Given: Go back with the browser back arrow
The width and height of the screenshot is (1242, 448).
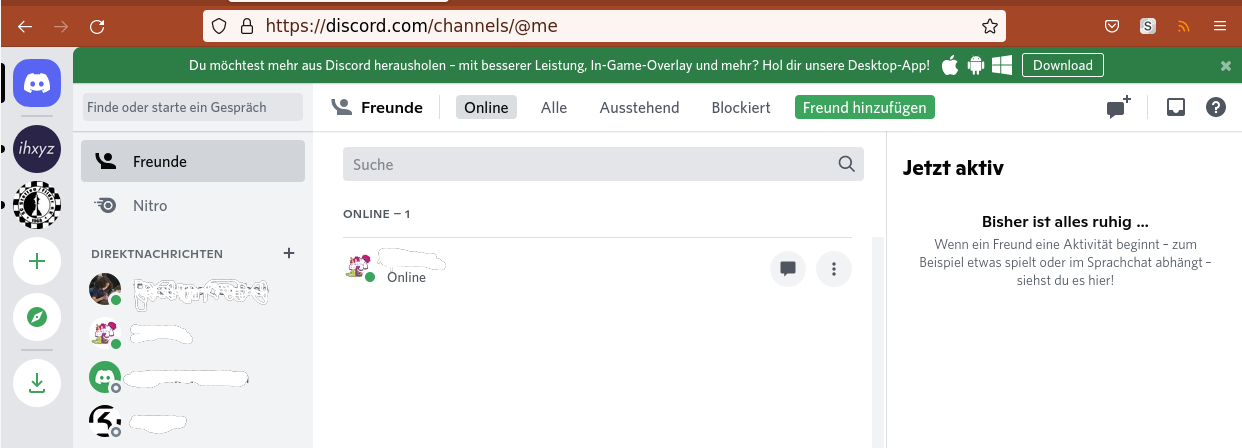Looking at the screenshot, I should pyautogui.click(x=25, y=26).
